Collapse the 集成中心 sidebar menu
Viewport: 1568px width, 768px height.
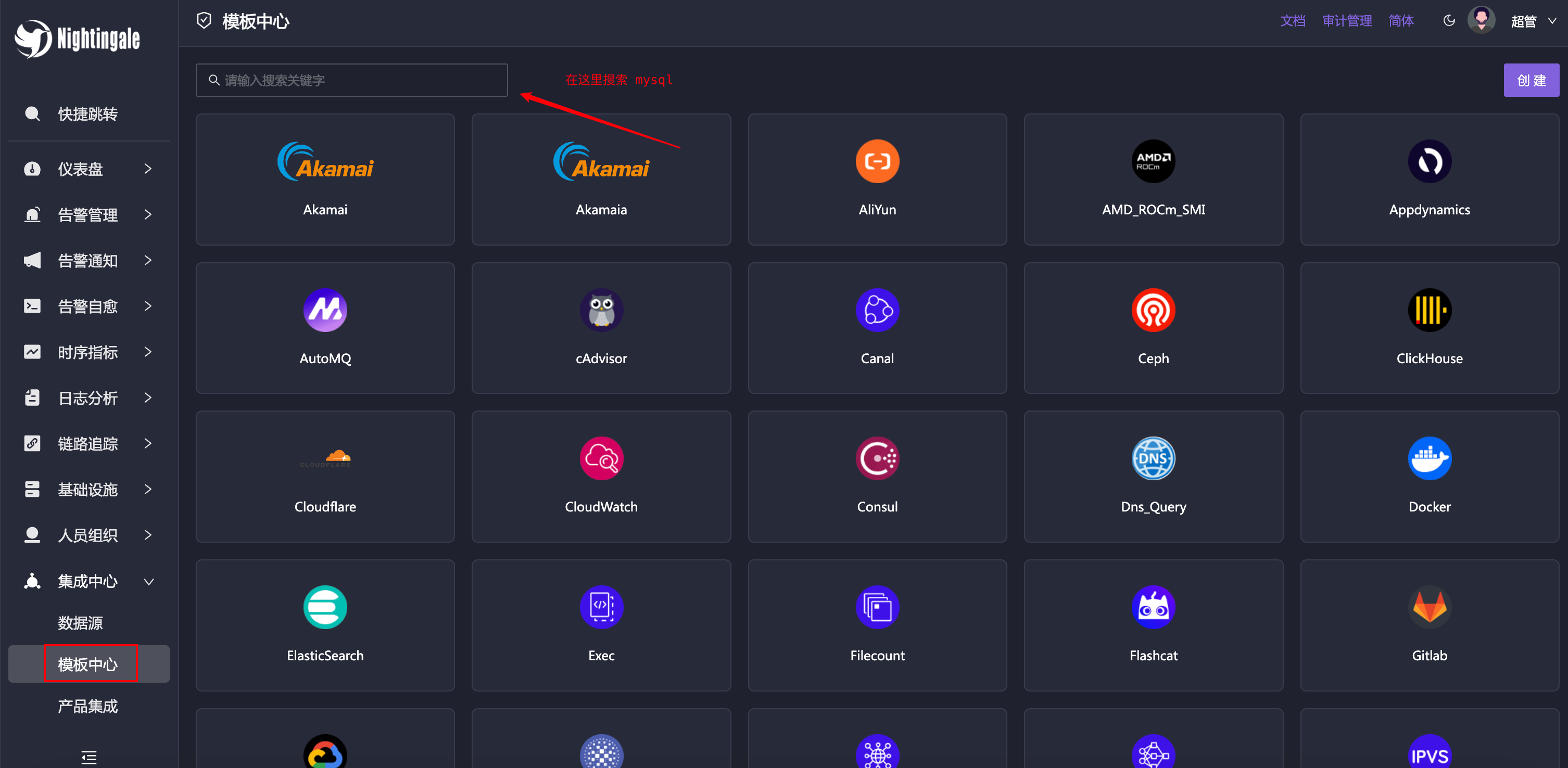[88, 581]
